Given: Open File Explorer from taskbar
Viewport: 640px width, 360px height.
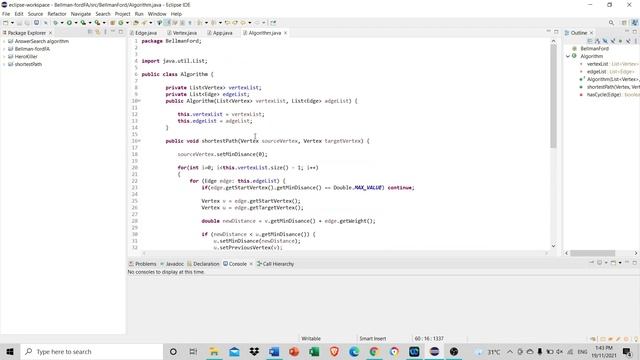Looking at the screenshot, I should (x=214, y=351).
